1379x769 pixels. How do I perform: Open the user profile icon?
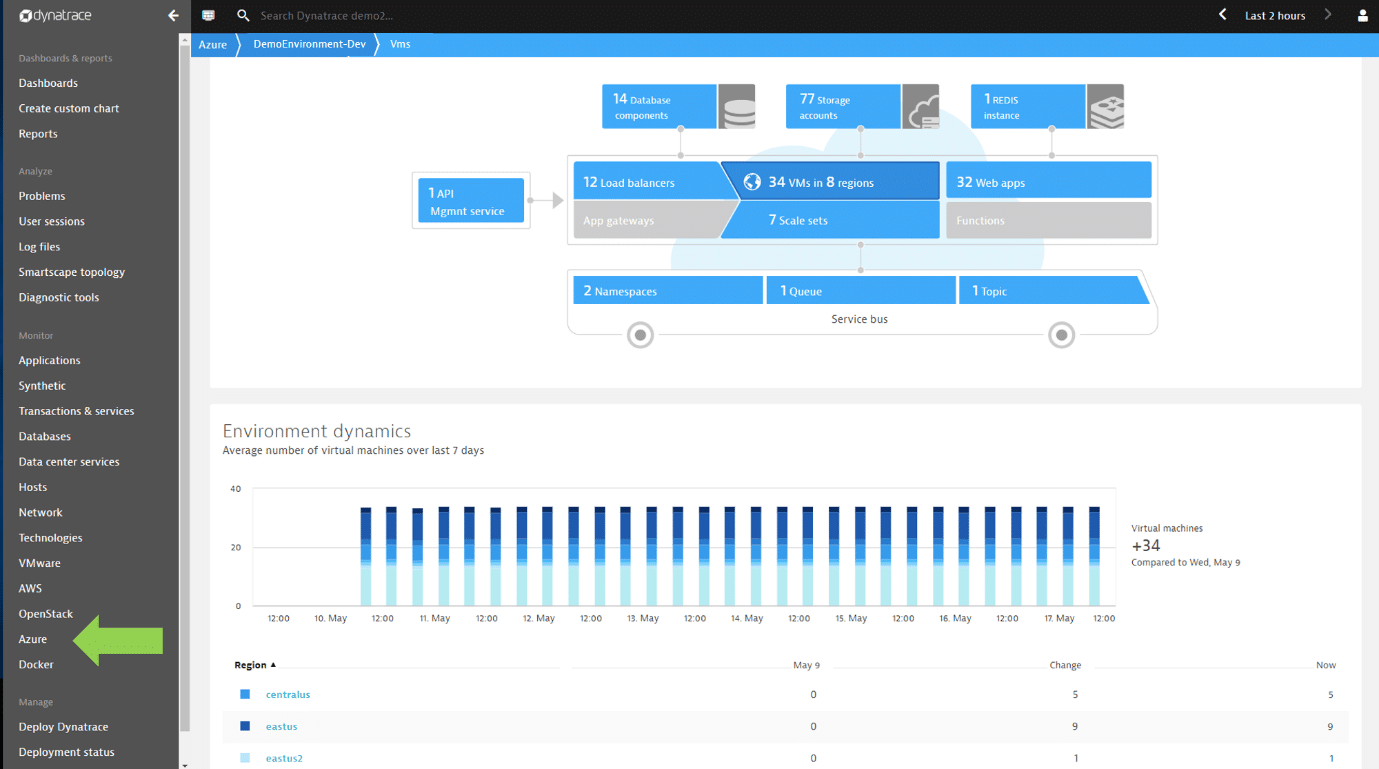[x=1362, y=15]
